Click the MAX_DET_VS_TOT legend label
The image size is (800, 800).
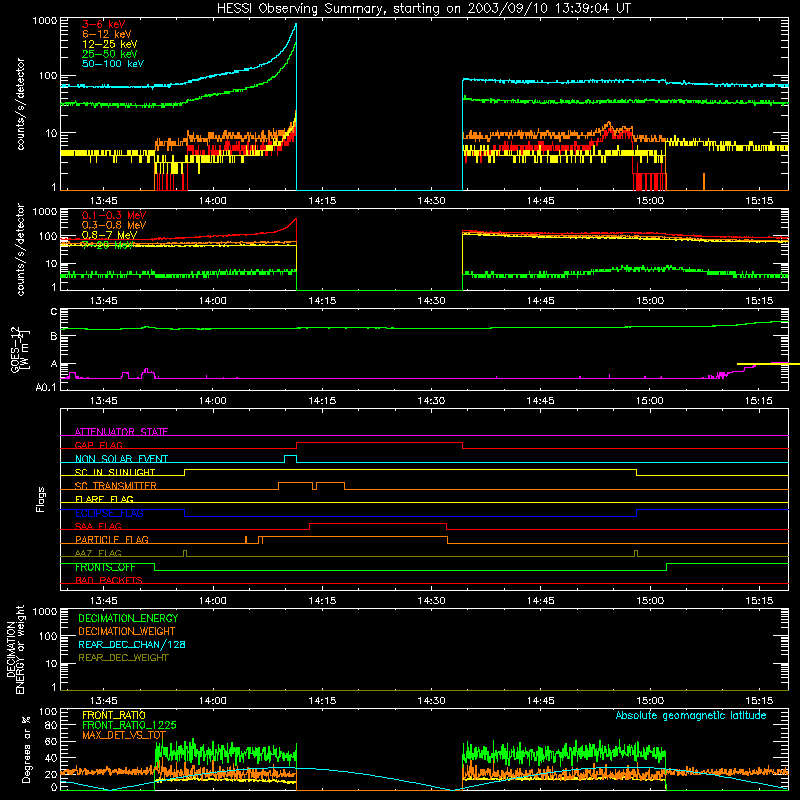(x=124, y=736)
